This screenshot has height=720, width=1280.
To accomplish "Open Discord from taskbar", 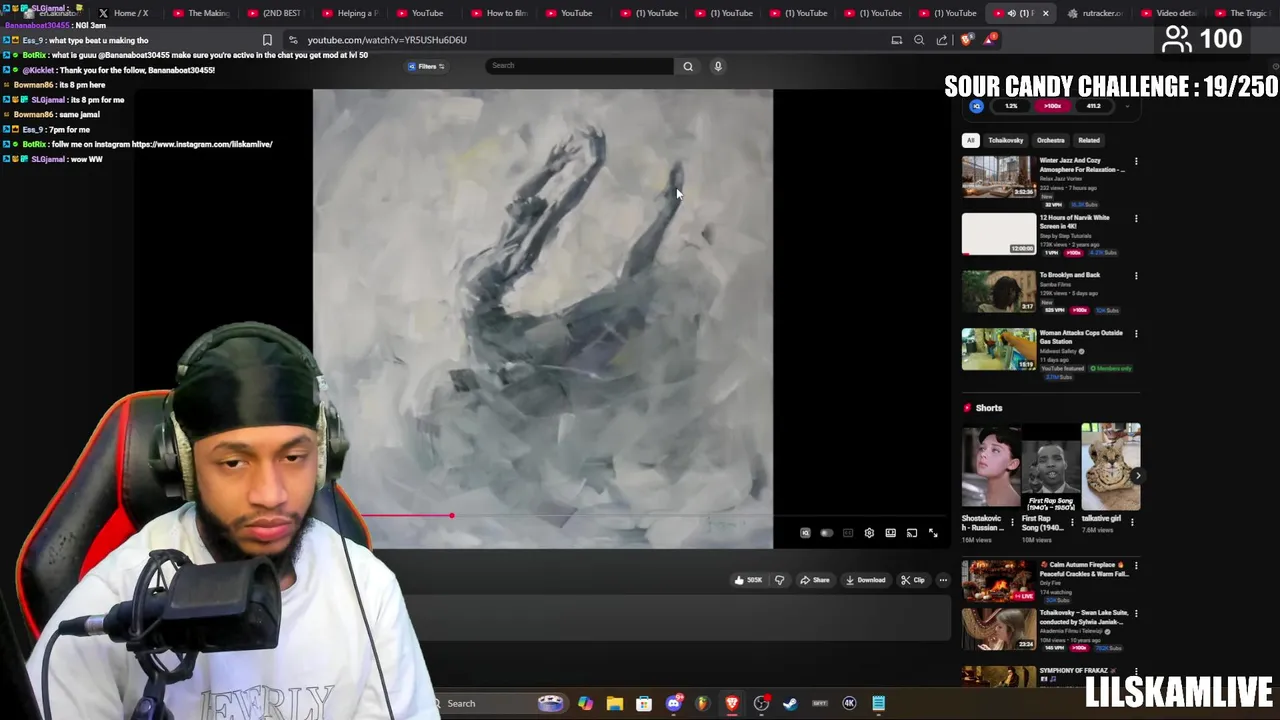I will [673, 703].
